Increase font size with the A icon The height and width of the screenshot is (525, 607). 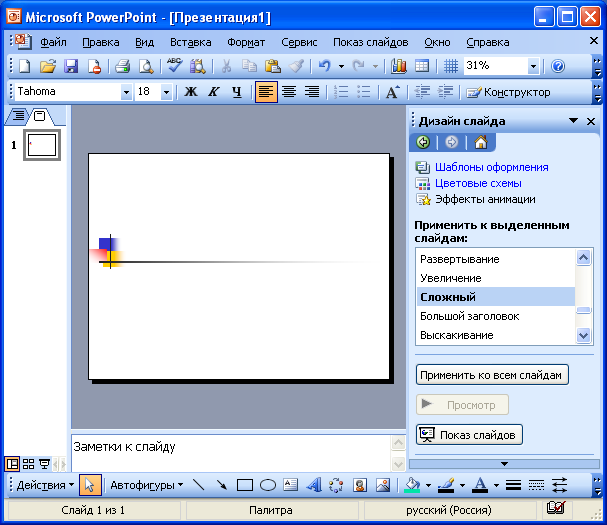[393, 92]
